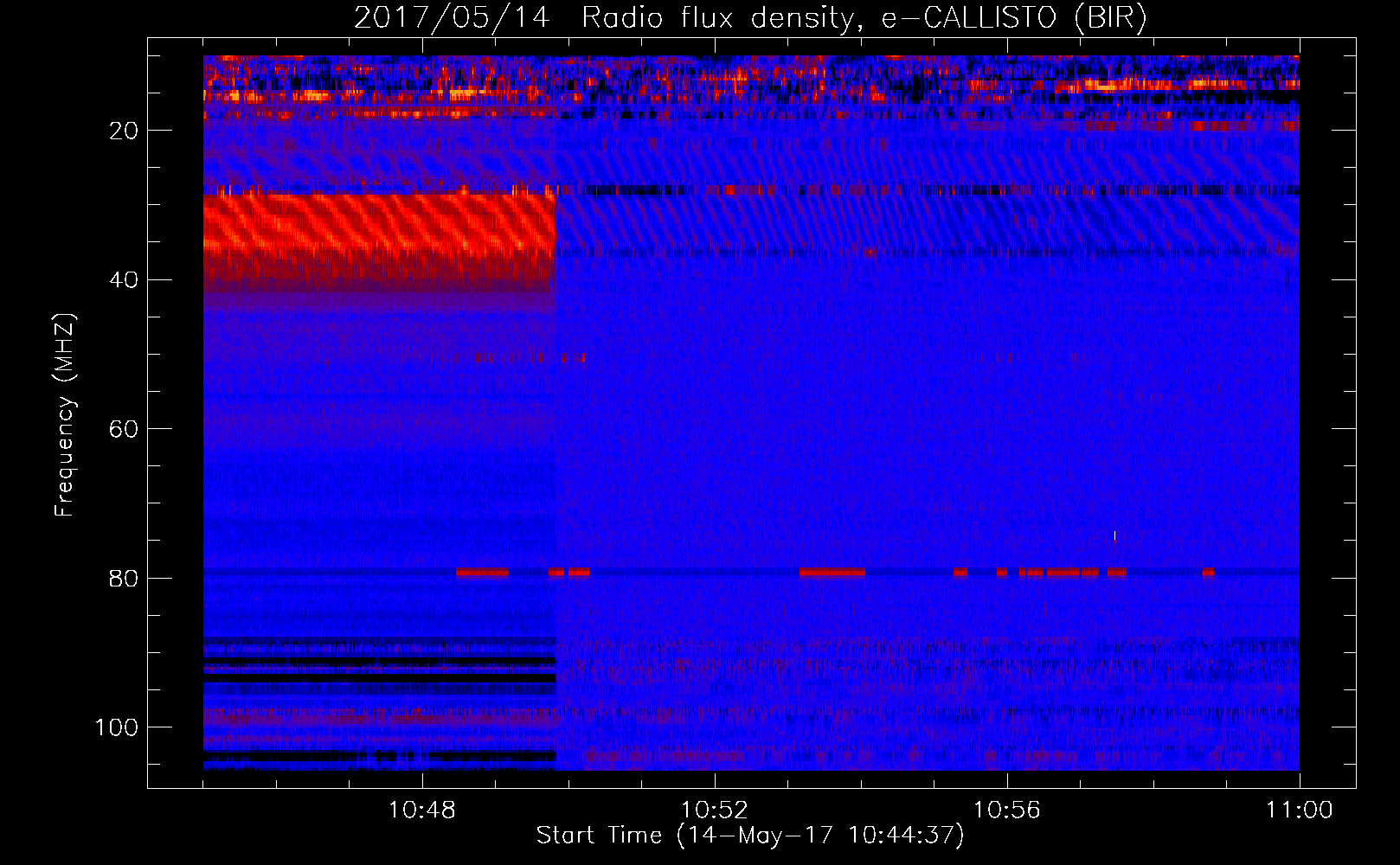
Task: Click the 'Start Time (14-May-17 10:44:37)' label
Action: 750,836
